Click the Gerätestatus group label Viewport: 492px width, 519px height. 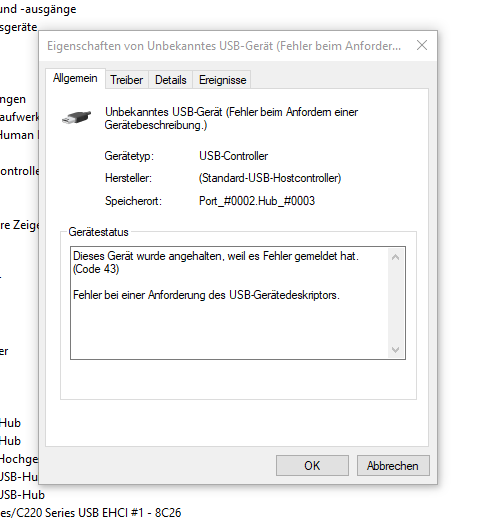(98, 232)
